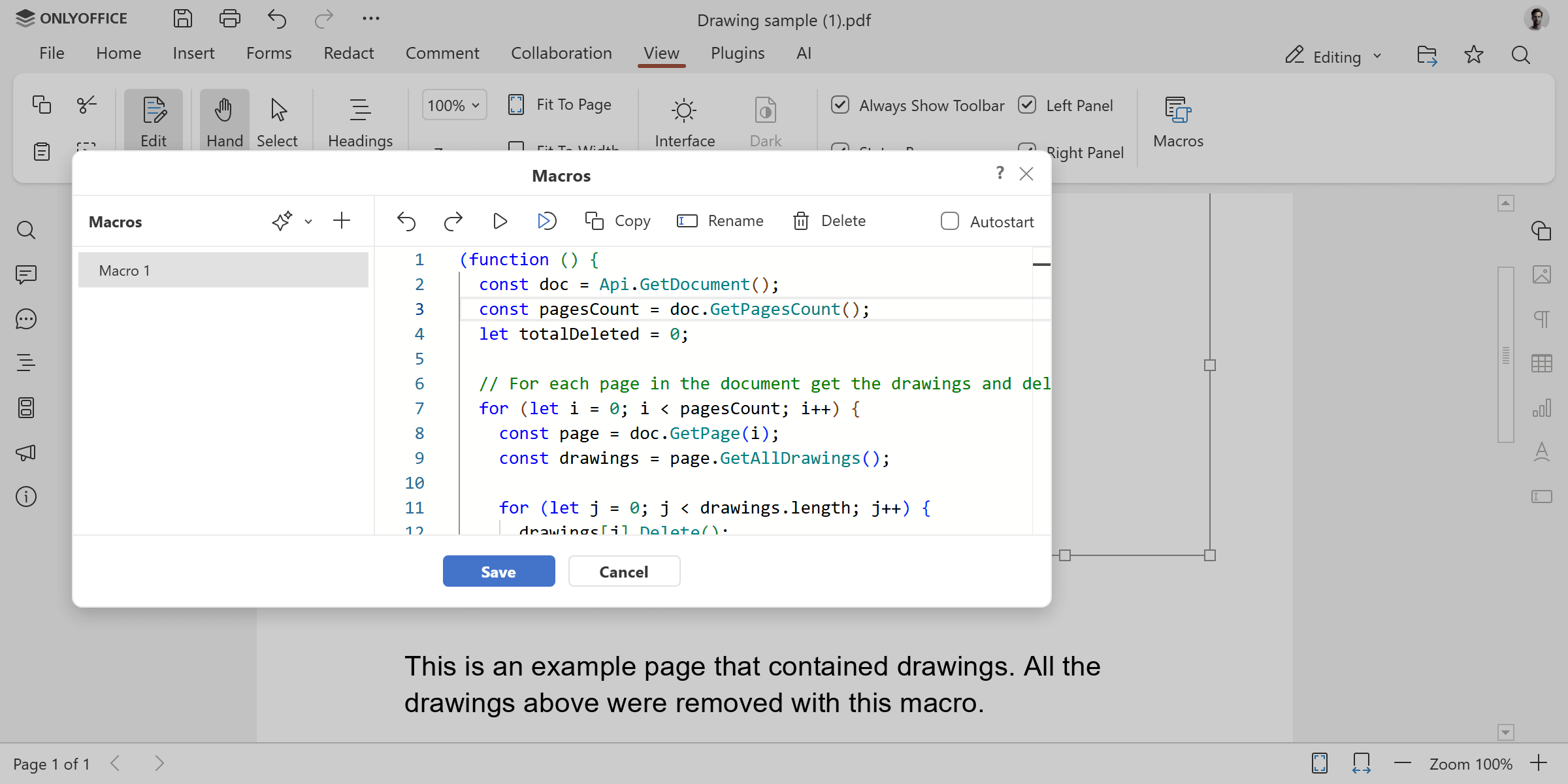This screenshot has height=784, width=1568.
Task: Switch to the Insert tab
Action: 193,53
